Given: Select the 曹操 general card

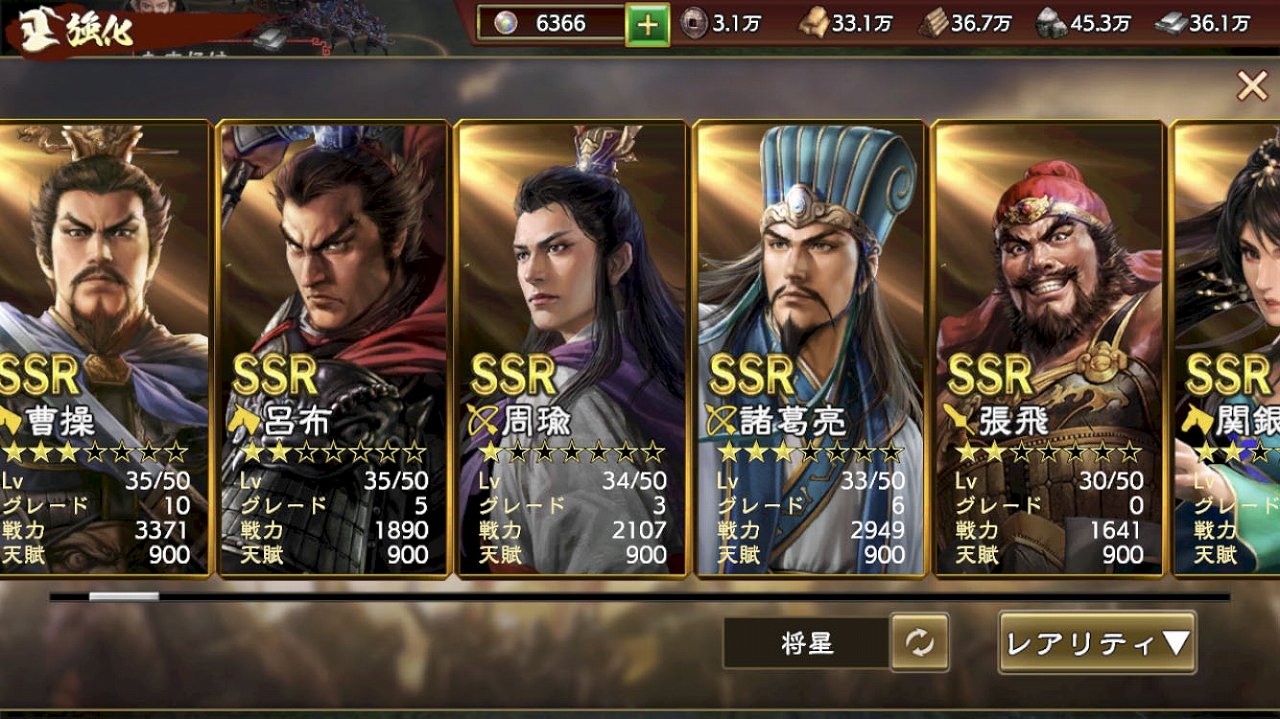Looking at the screenshot, I should [104, 348].
